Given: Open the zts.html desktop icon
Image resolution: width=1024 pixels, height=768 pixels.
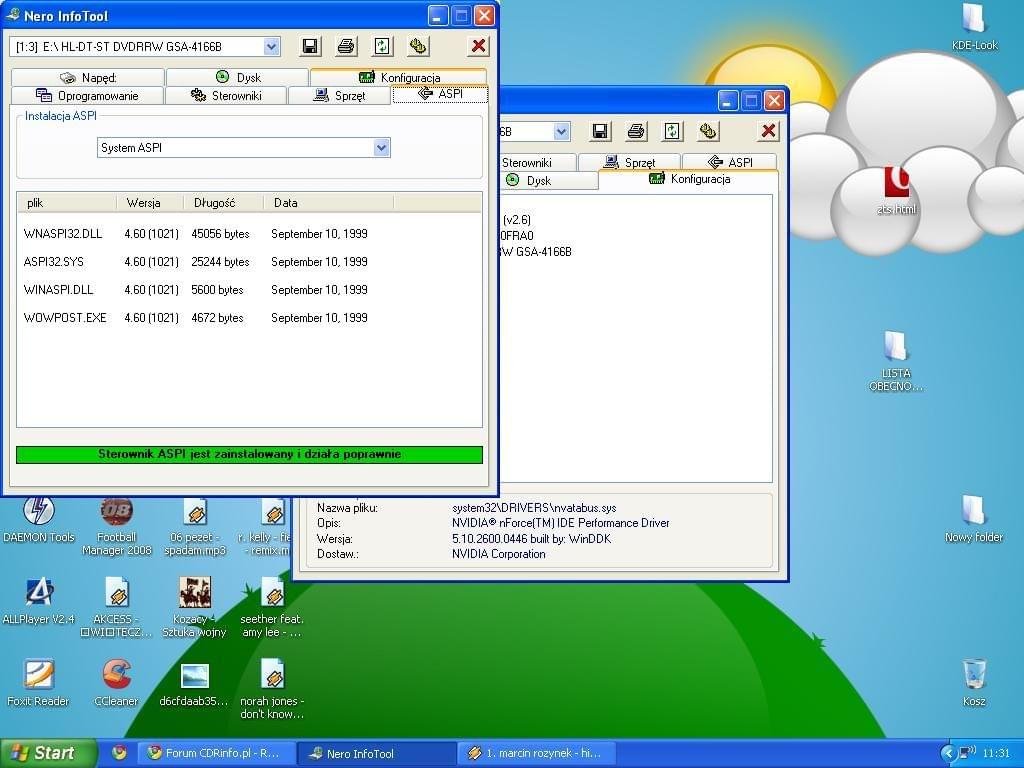Looking at the screenshot, I should pos(897,191).
